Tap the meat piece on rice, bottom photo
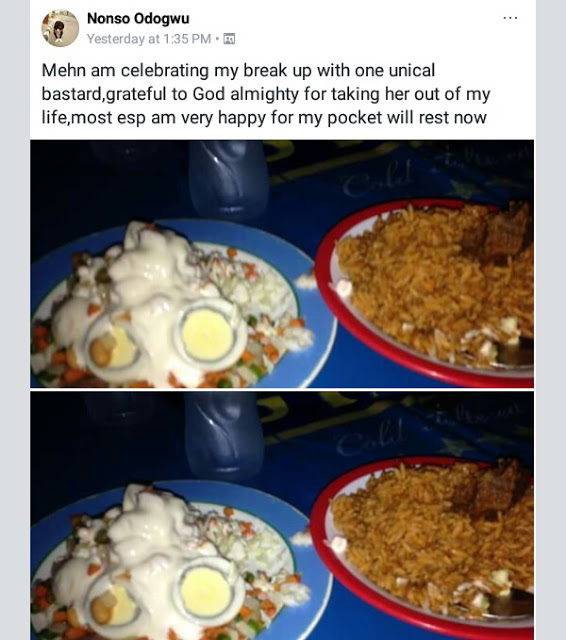Viewport: 566px width, 640px height. (x=494, y=490)
